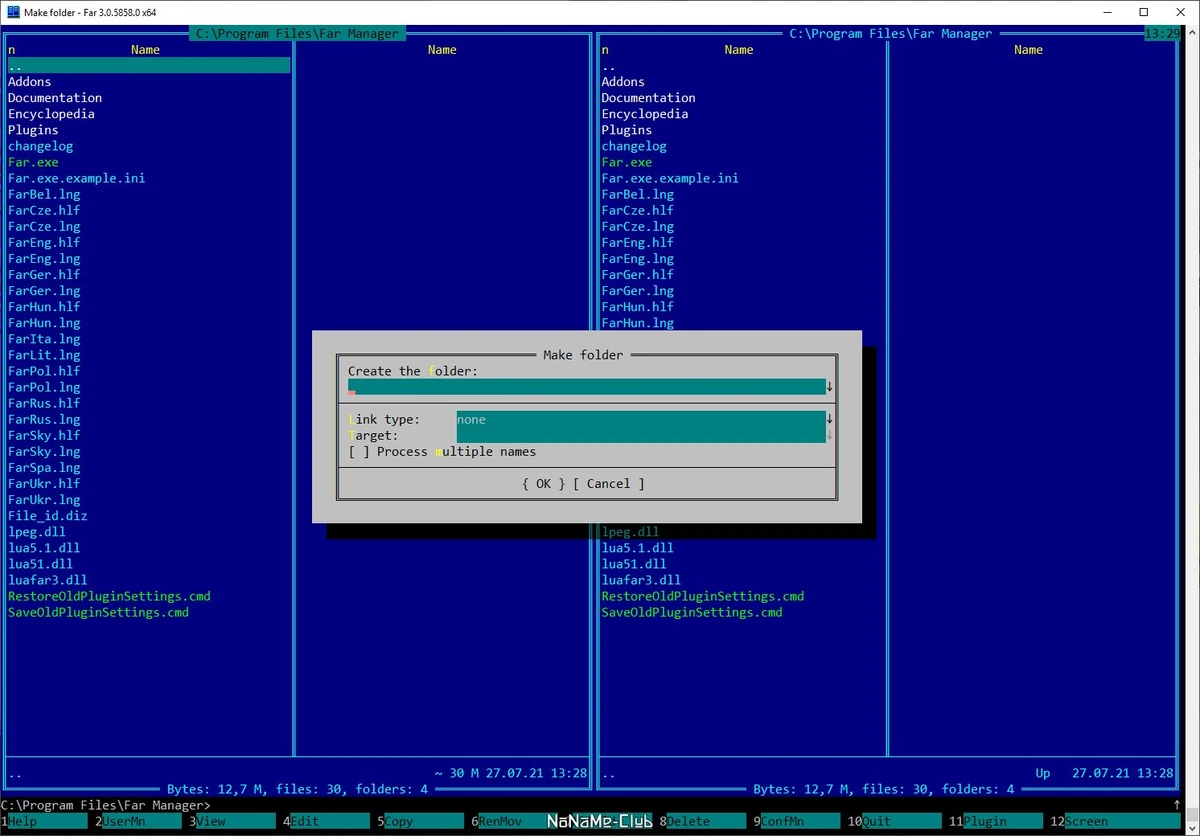
Task: Select SaveOldPluginSettings.cmd in left panel
Action: click(x=99, y=612)
